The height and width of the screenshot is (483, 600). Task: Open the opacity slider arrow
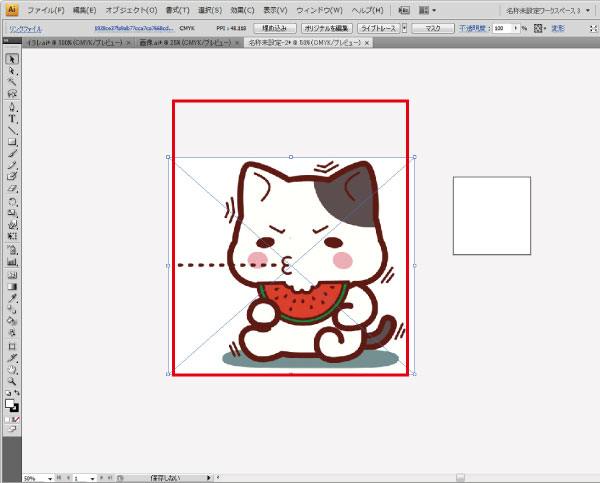(x=515, y=28)
